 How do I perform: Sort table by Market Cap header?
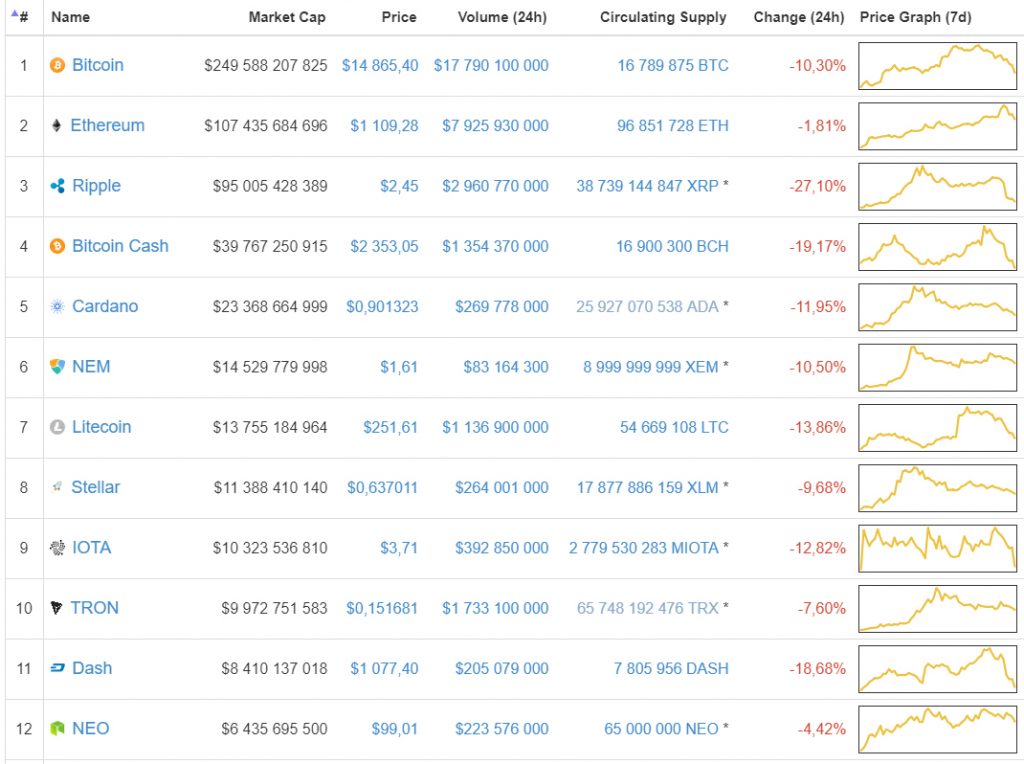[286, 17]
